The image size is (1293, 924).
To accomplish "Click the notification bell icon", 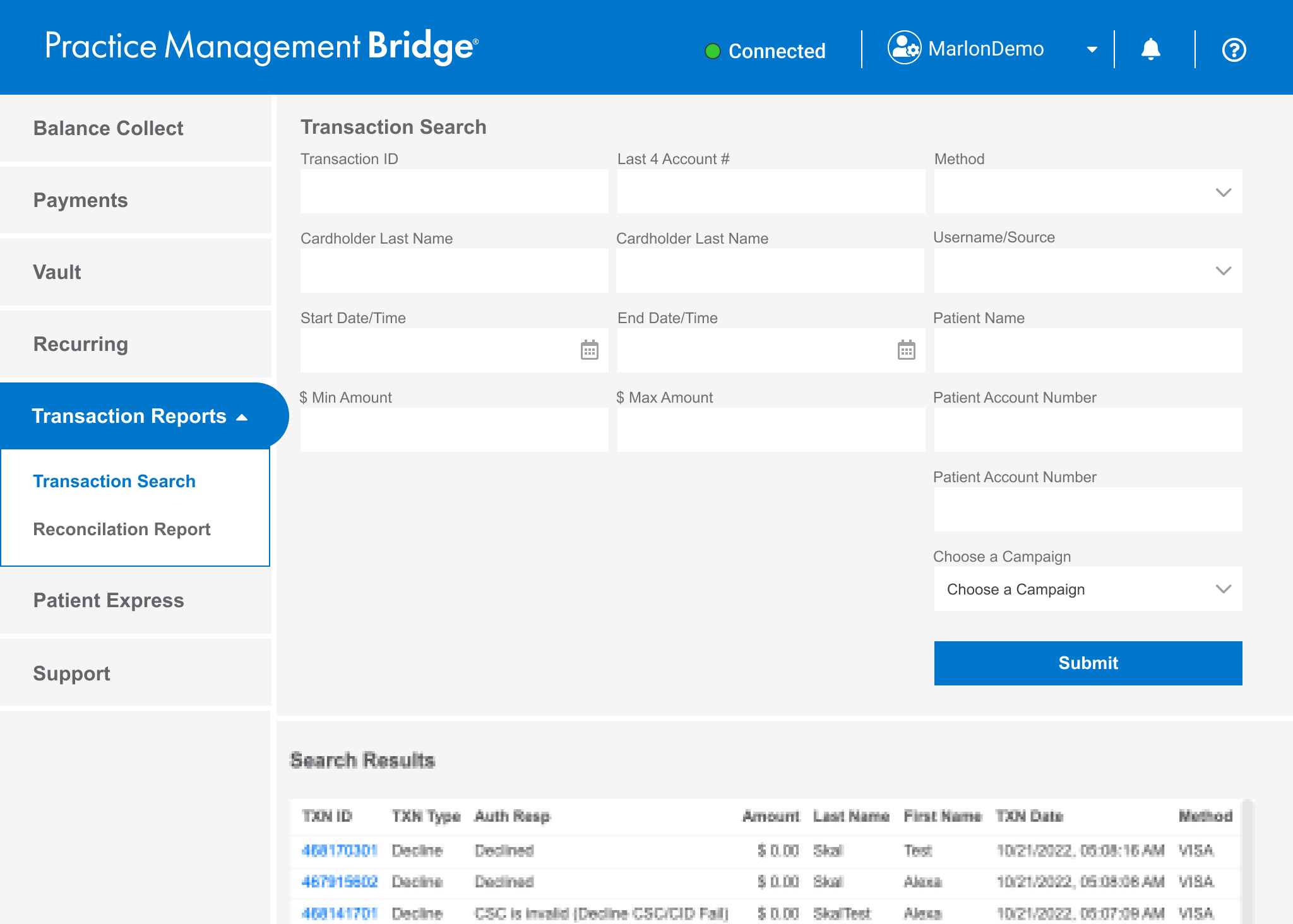I will (1150, 49).
